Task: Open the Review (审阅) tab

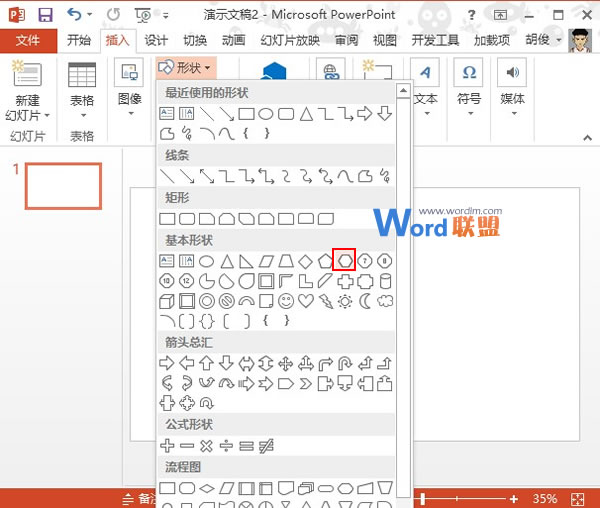Action: [x=347, y=40]
